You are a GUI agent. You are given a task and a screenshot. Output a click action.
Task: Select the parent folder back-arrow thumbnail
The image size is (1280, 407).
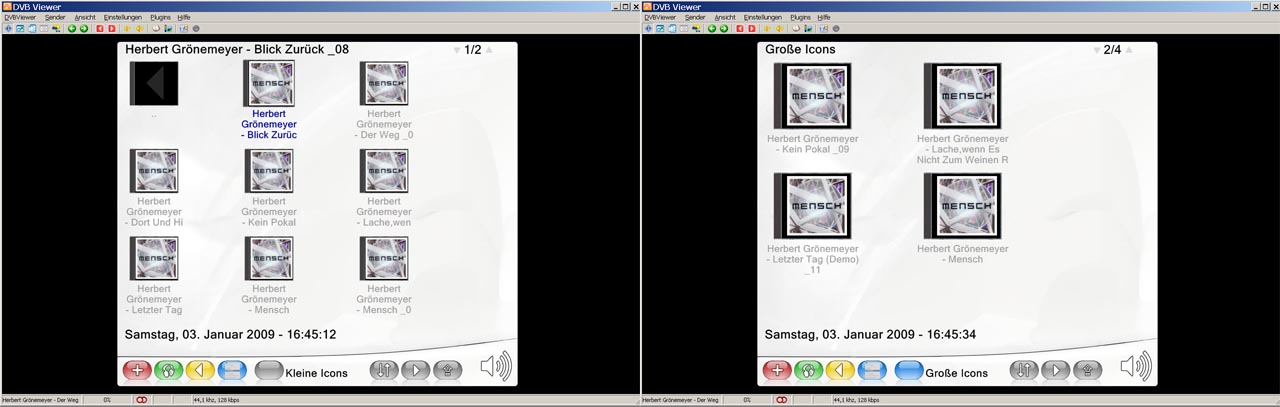(154, 84)
